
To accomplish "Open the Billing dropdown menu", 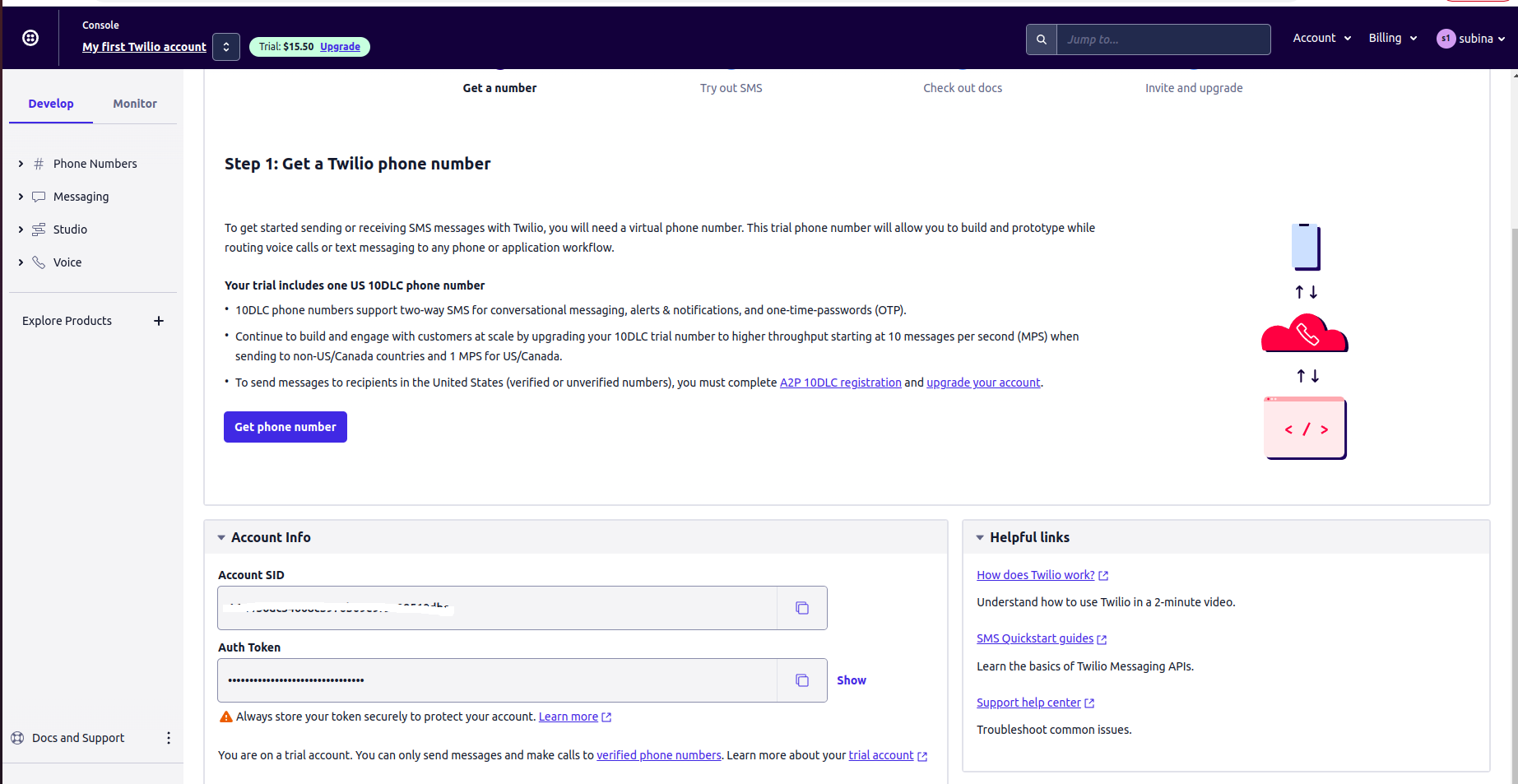I will 1393,38.
